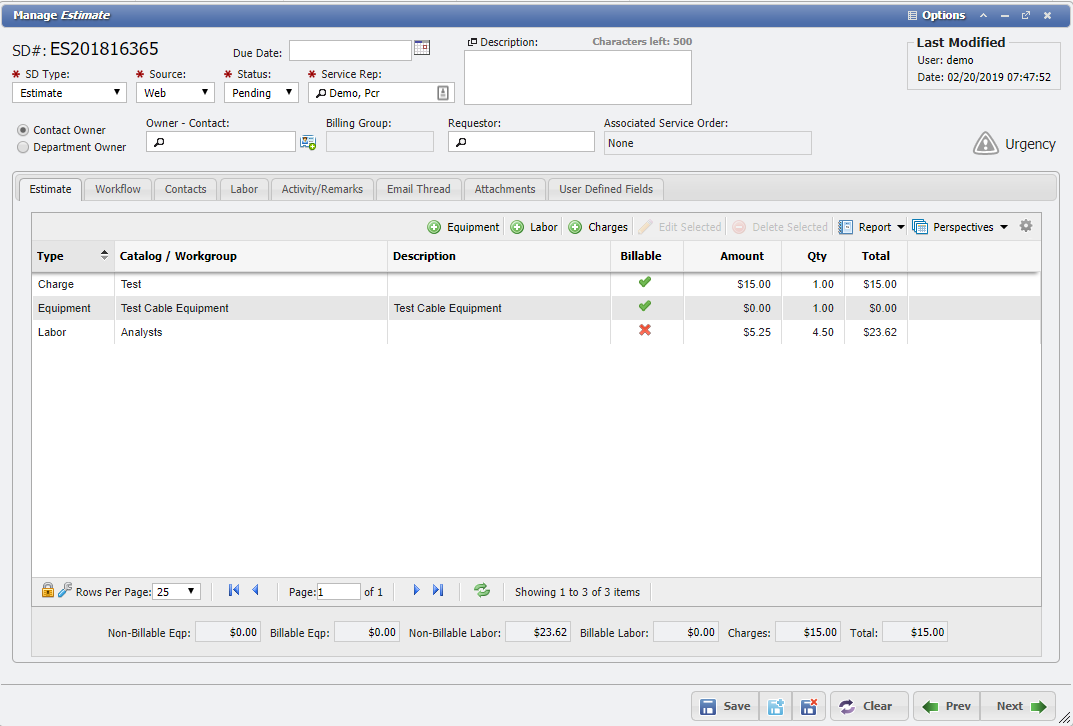Add a new Equipment item
The width and height of the screenshot is (1073, 726).
pyautogui.click(x=463, y=227)
